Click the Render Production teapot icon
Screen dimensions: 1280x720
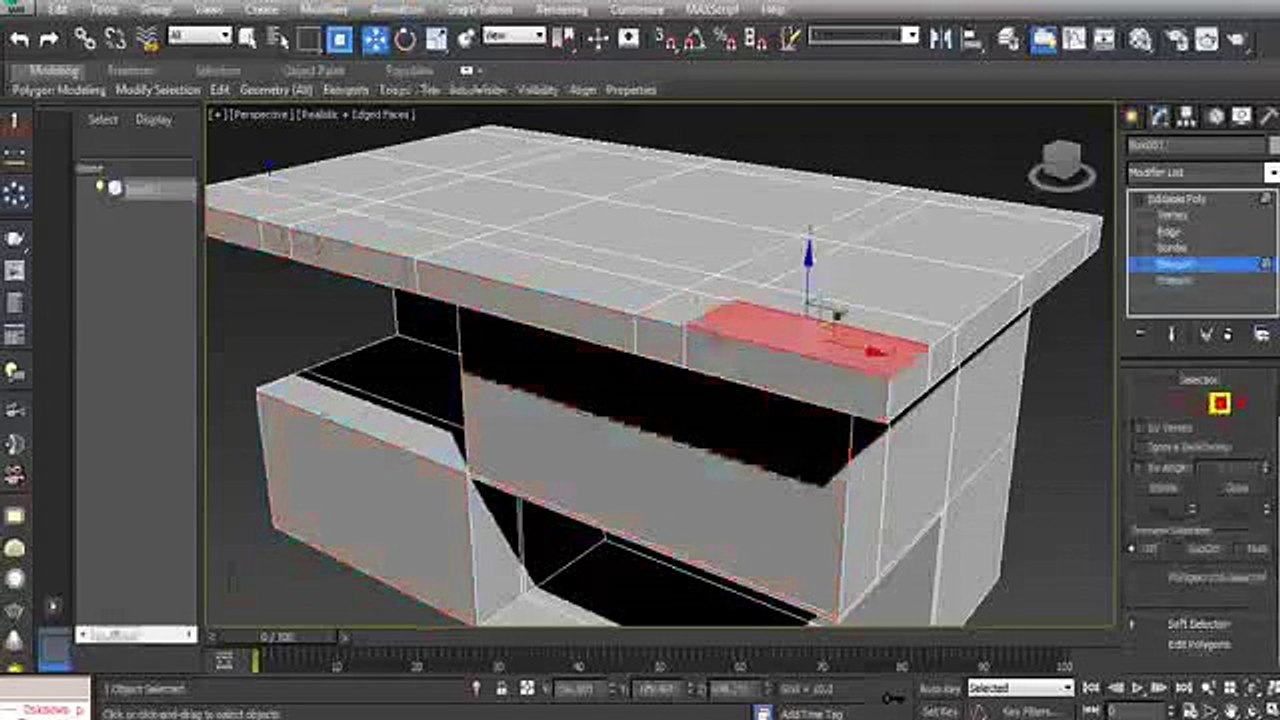click(x=1238, y=39)
